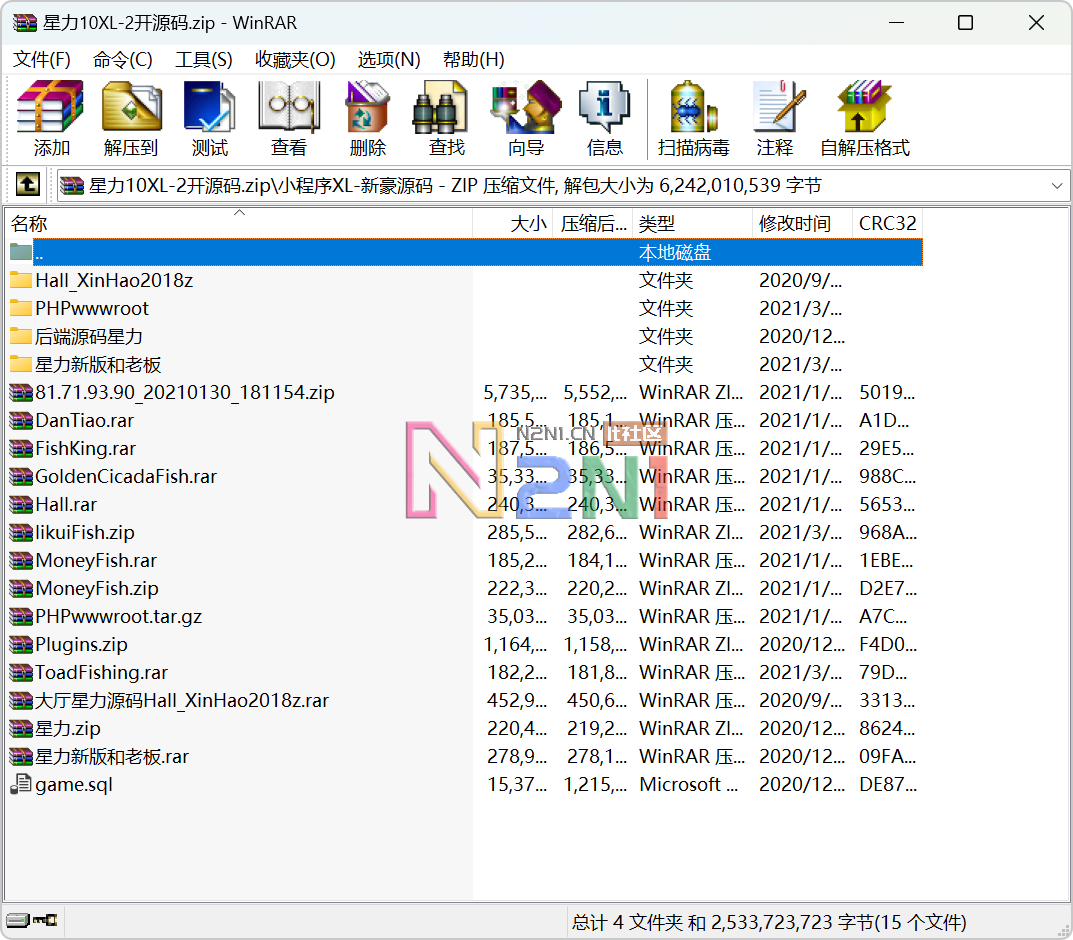Sort files by the 大小 column header

527,222
